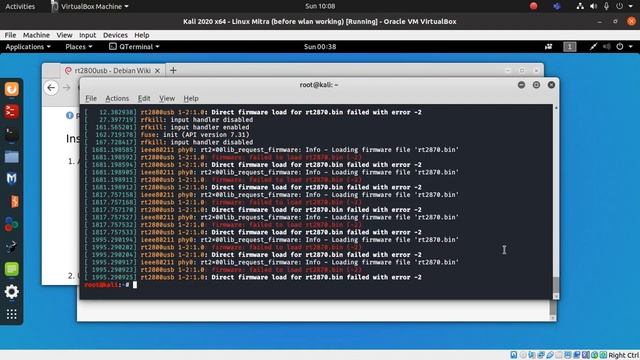The height and width of the screenshot is (360, 640).
Task: Open the Applications menu dropdown
Action: click(x=28, y=47)
